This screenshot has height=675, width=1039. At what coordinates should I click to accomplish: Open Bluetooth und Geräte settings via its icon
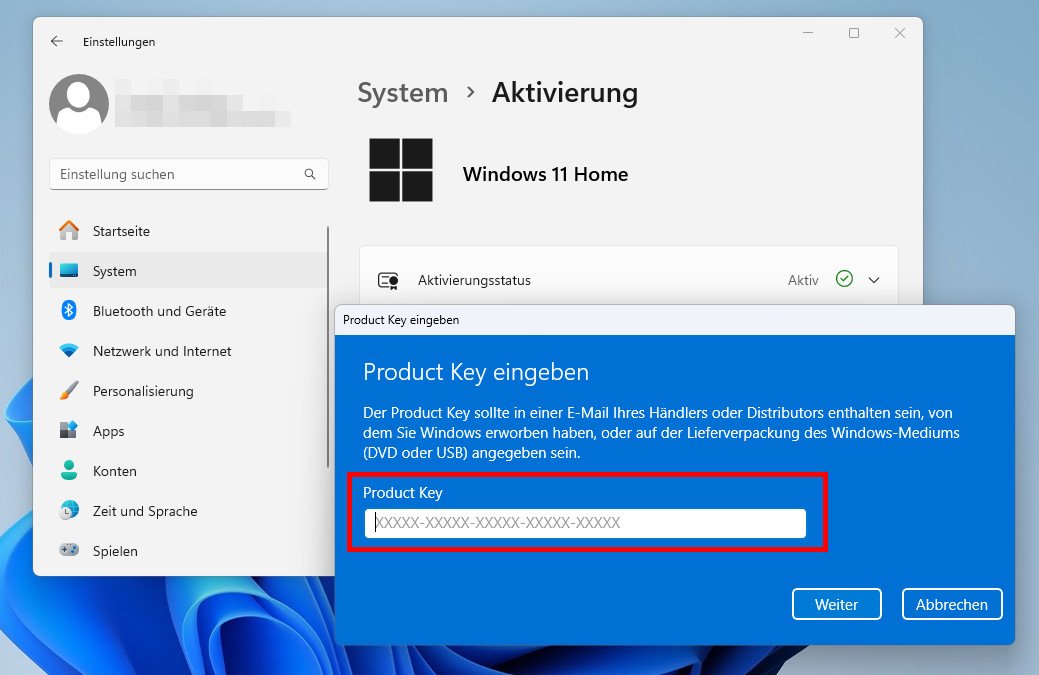pyautogui.click(x=68, y=311)
